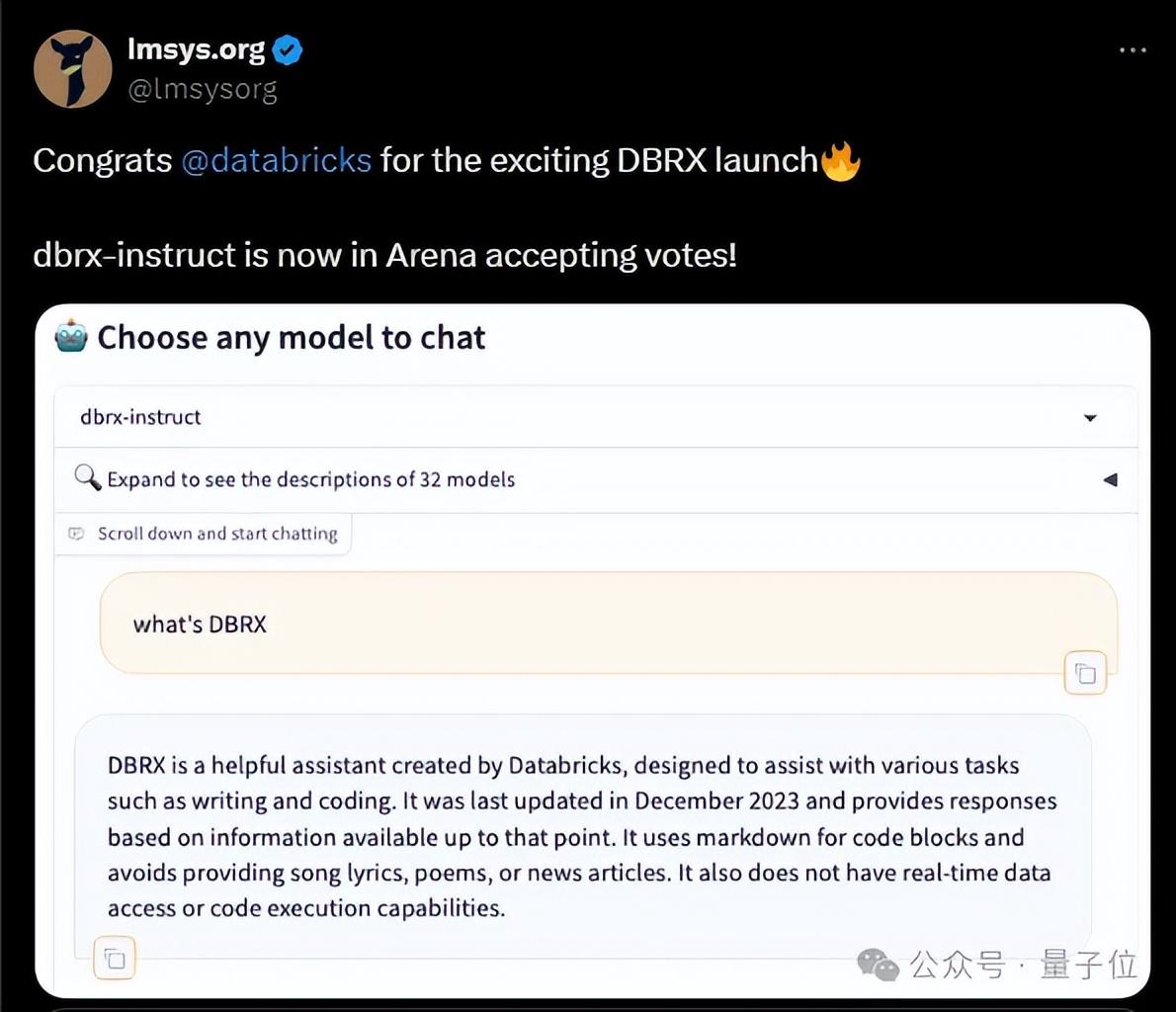Click the magnifying glass icon

point(87,478)
